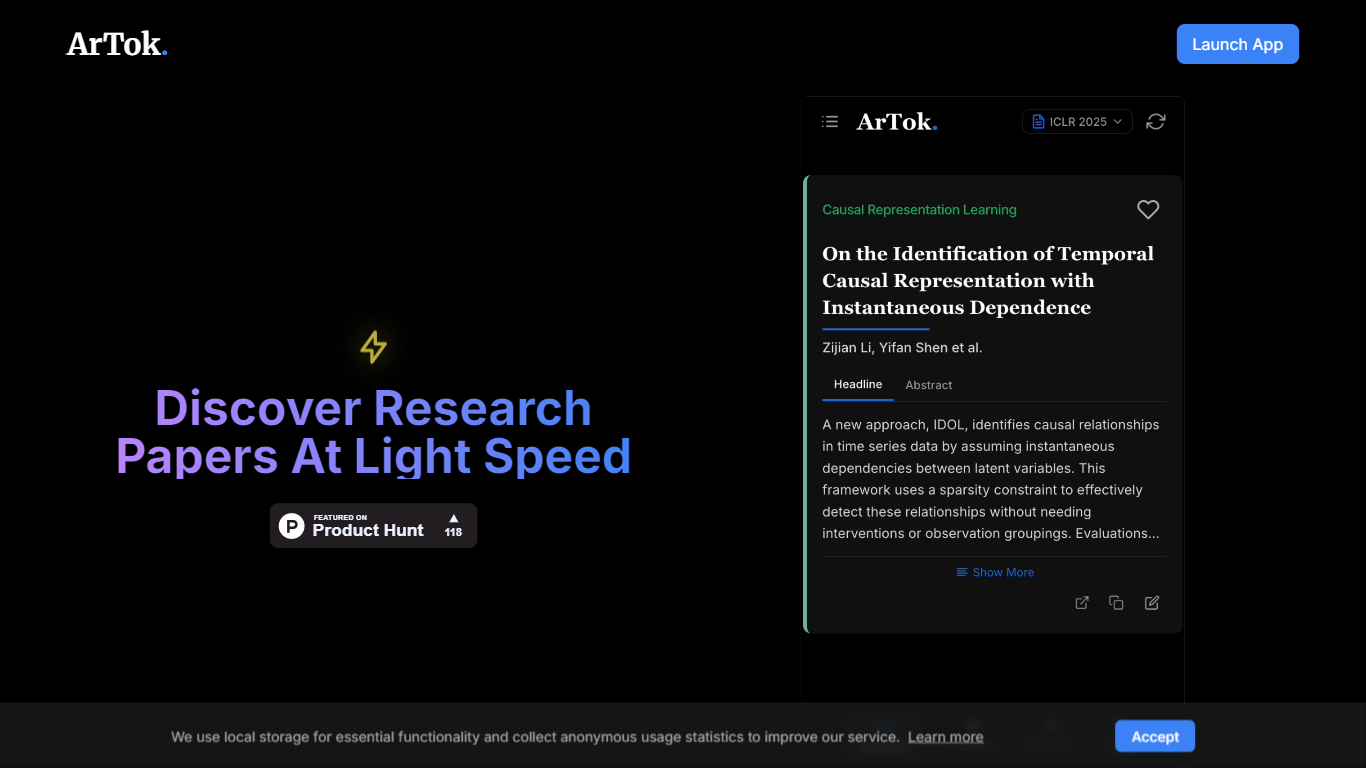The image size is (1366, 768).
Task: Copy paper details with the copy icon
Action: coord(1116,603)
